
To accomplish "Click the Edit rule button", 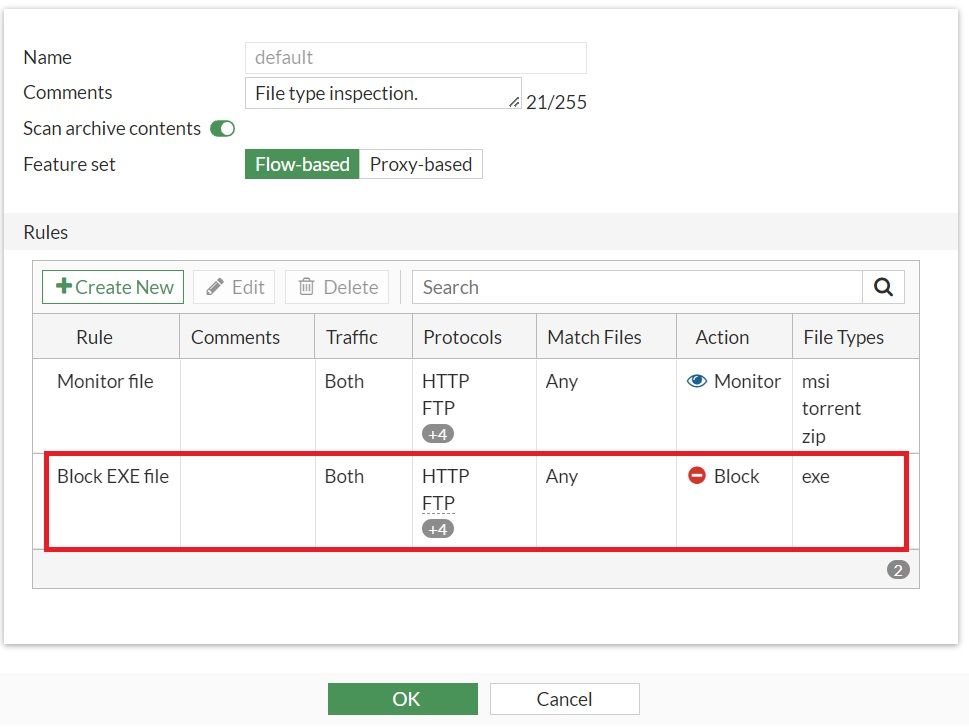I will (235, 287).
